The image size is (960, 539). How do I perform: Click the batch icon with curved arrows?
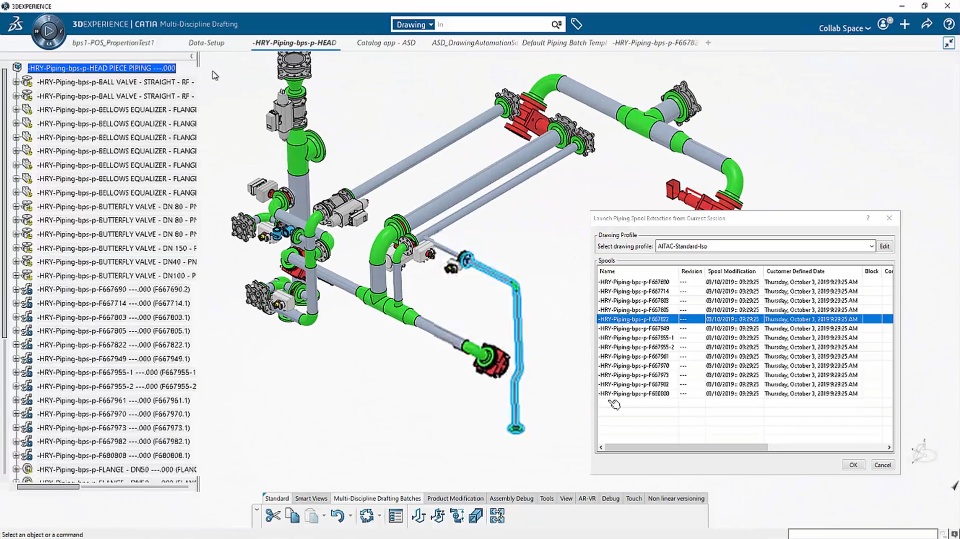pos(457,516)
